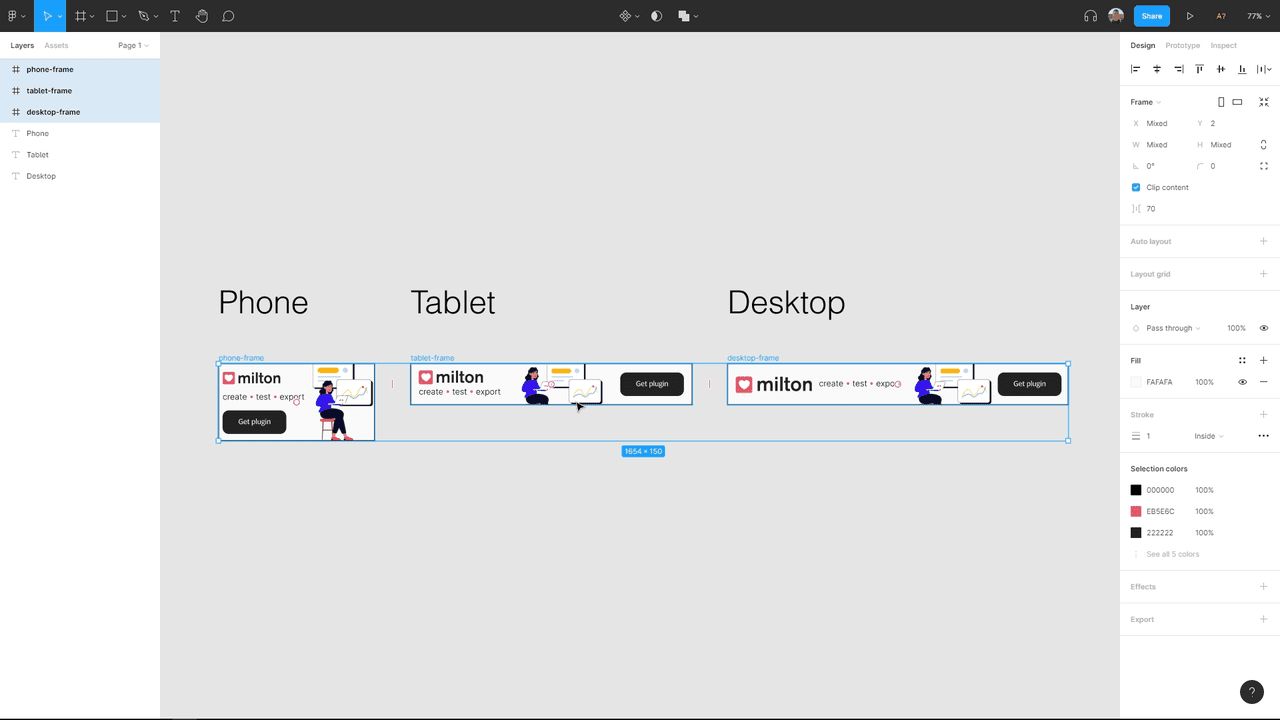Select the Hand tool
Viewport: 1280px width, 720px height.
(202, 16)
